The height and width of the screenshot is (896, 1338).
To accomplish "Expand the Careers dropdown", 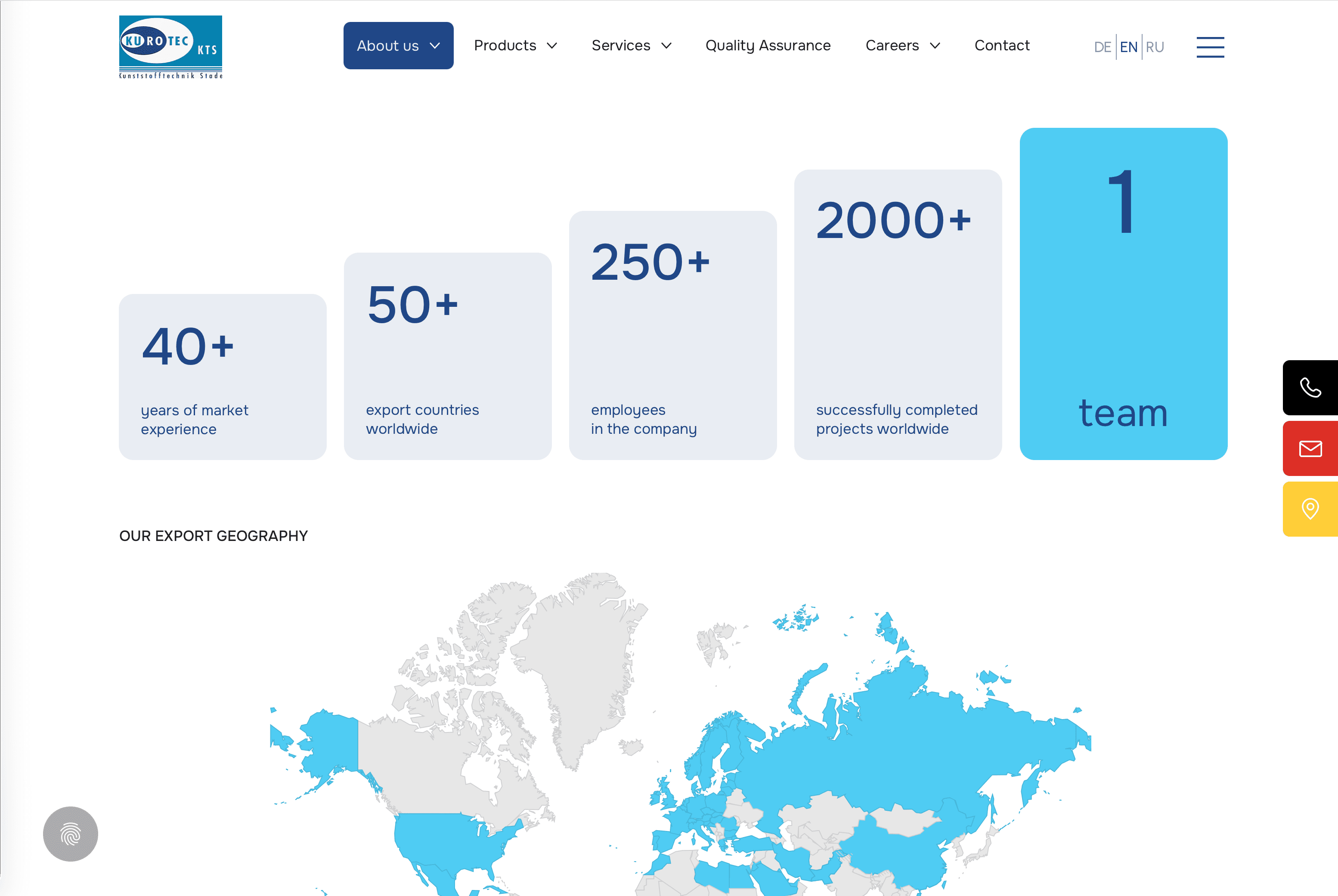I will [x=902, y=46].
